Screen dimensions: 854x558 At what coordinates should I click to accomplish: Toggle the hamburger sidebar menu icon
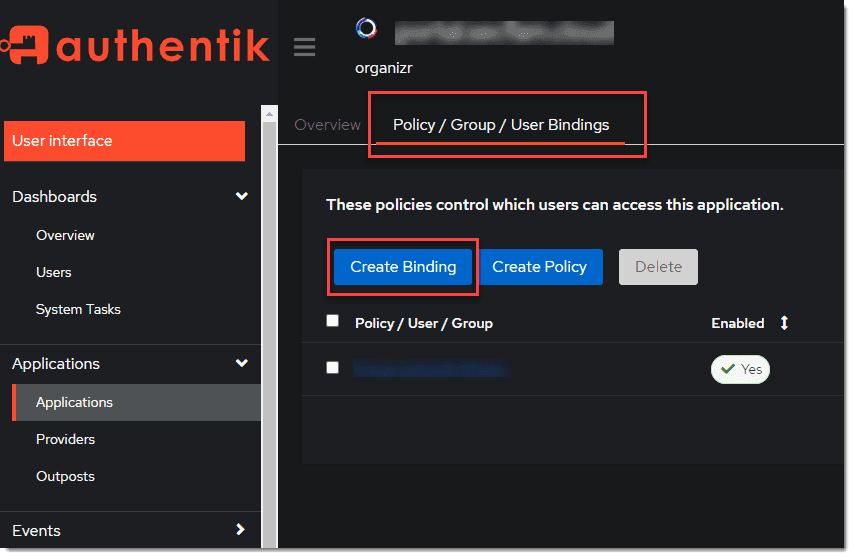[304, 47]
